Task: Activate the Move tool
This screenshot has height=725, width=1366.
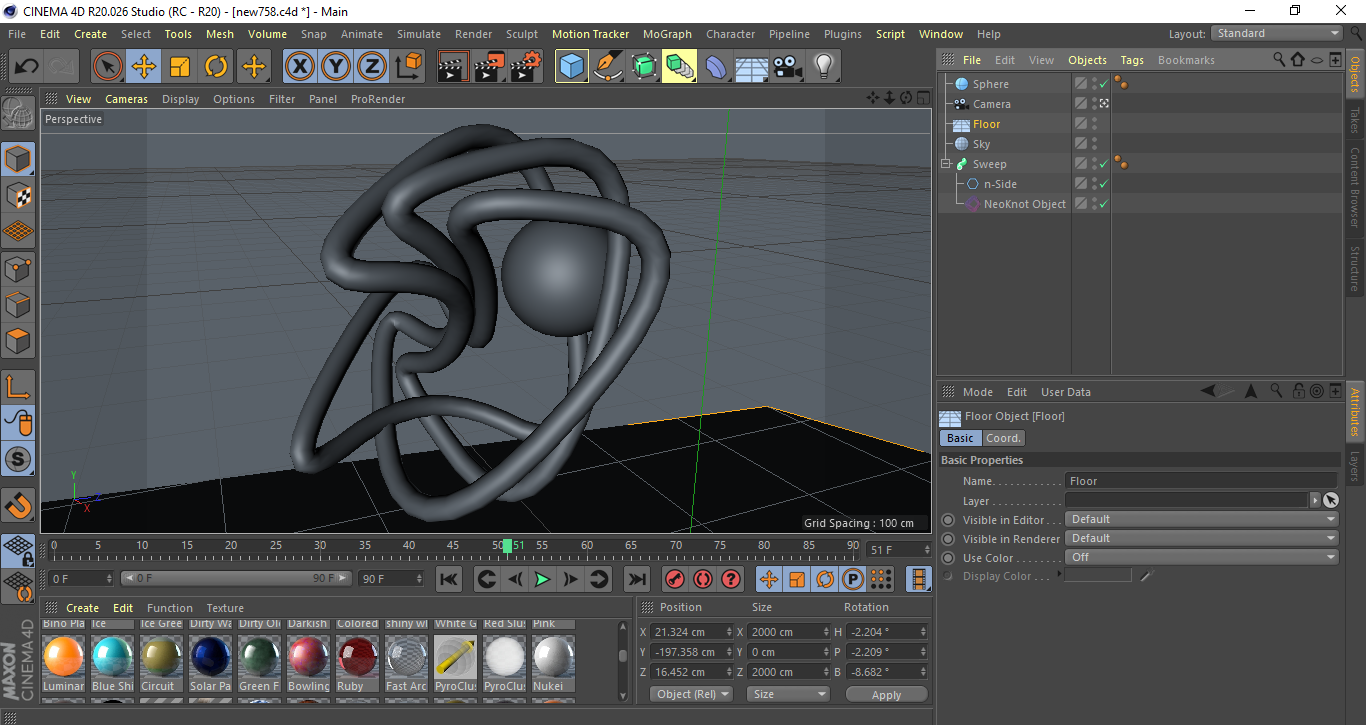Action: coord(143,66)
